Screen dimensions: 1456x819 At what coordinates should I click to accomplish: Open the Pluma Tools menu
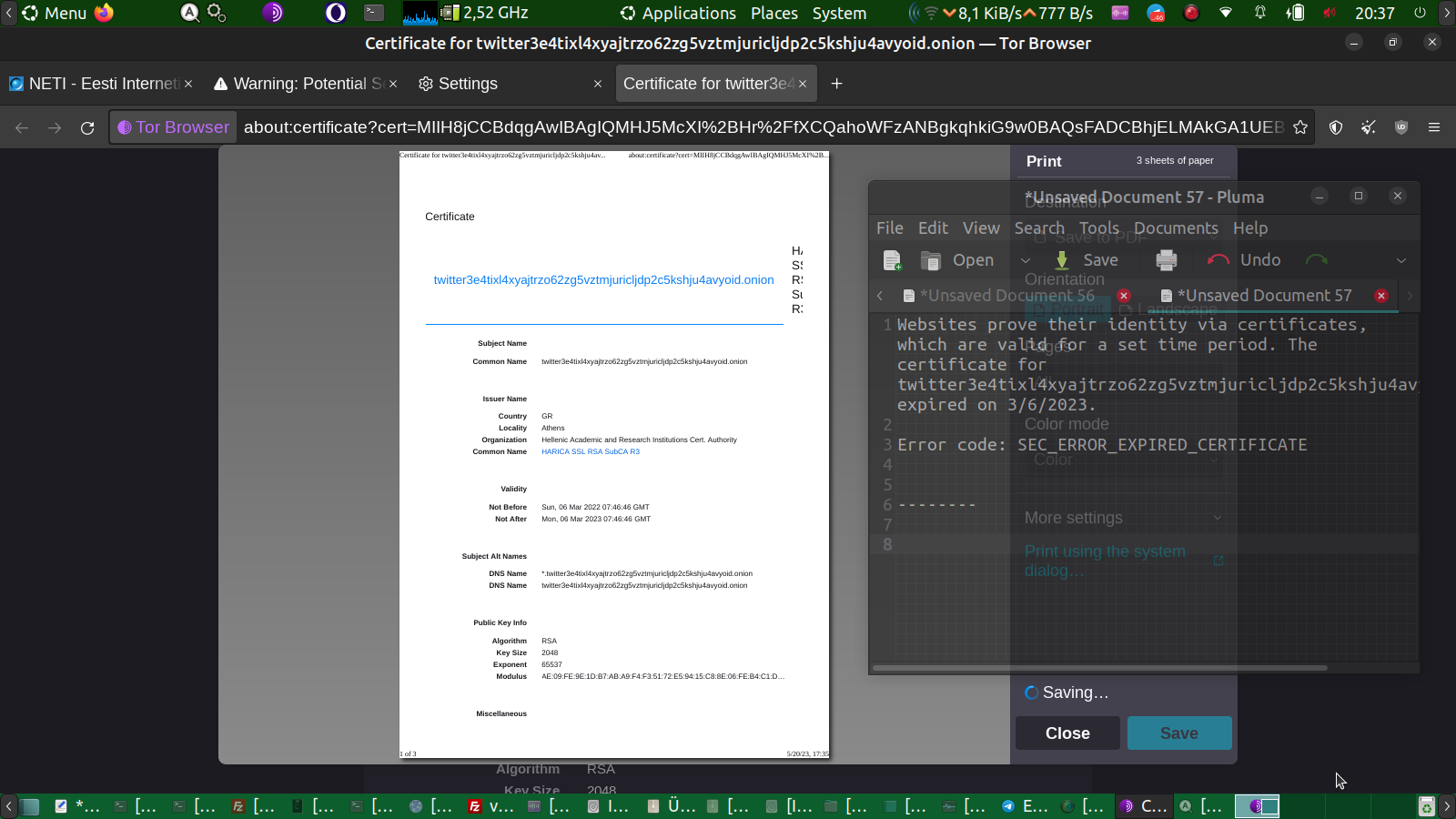click(x=1099, y=228)
